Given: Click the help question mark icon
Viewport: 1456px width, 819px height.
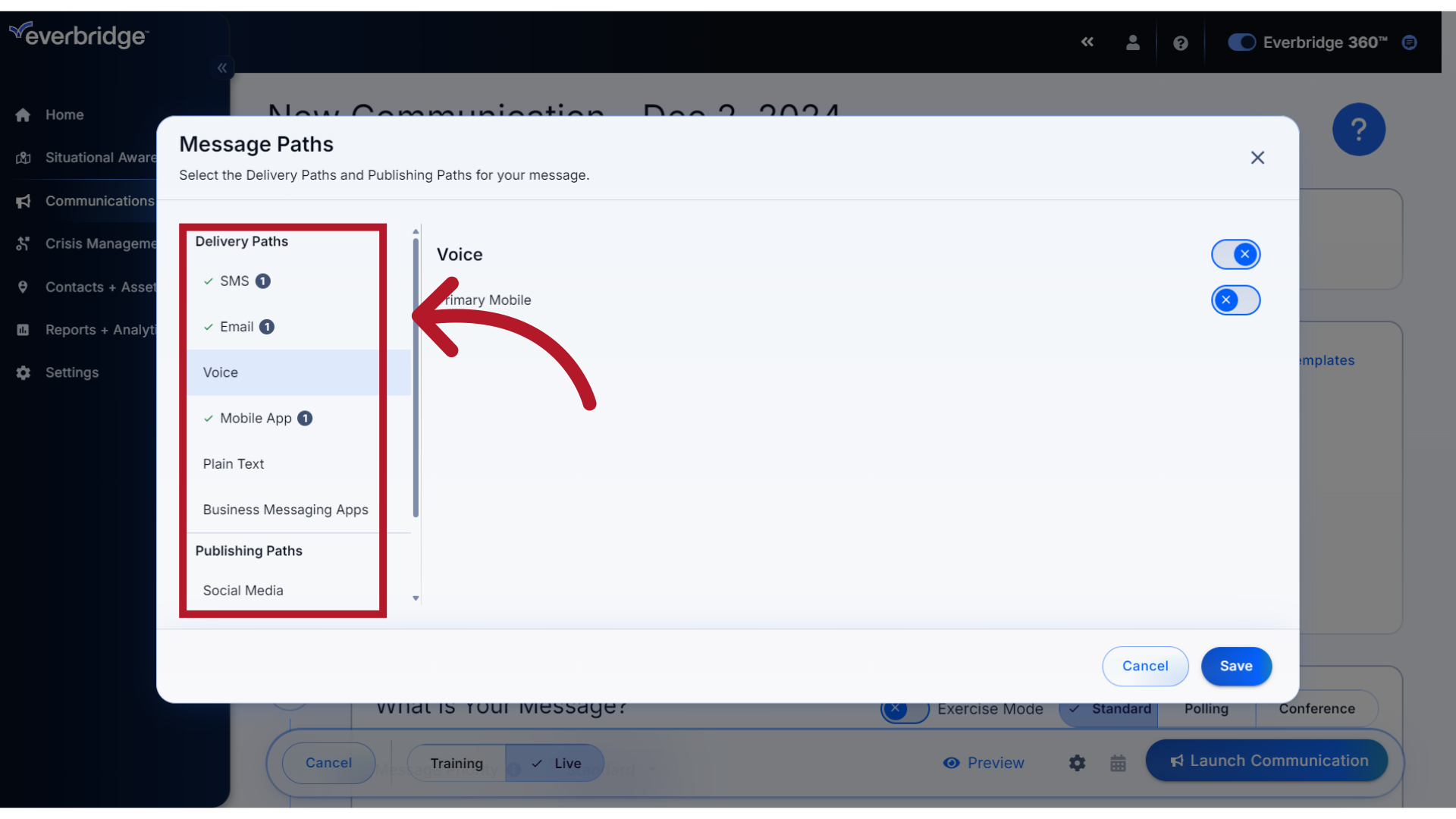Looking at the screenshot, I should point(1179,41).
